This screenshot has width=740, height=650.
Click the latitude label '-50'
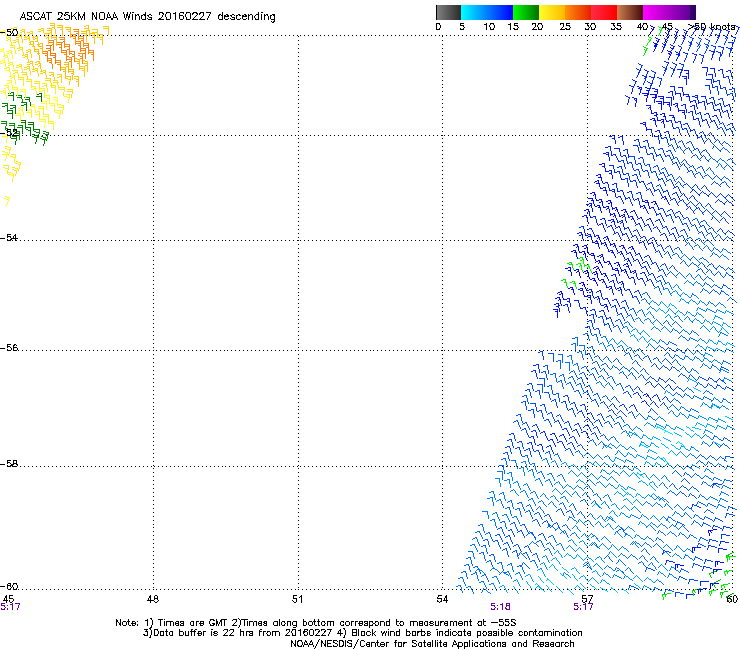click(9, 33)
